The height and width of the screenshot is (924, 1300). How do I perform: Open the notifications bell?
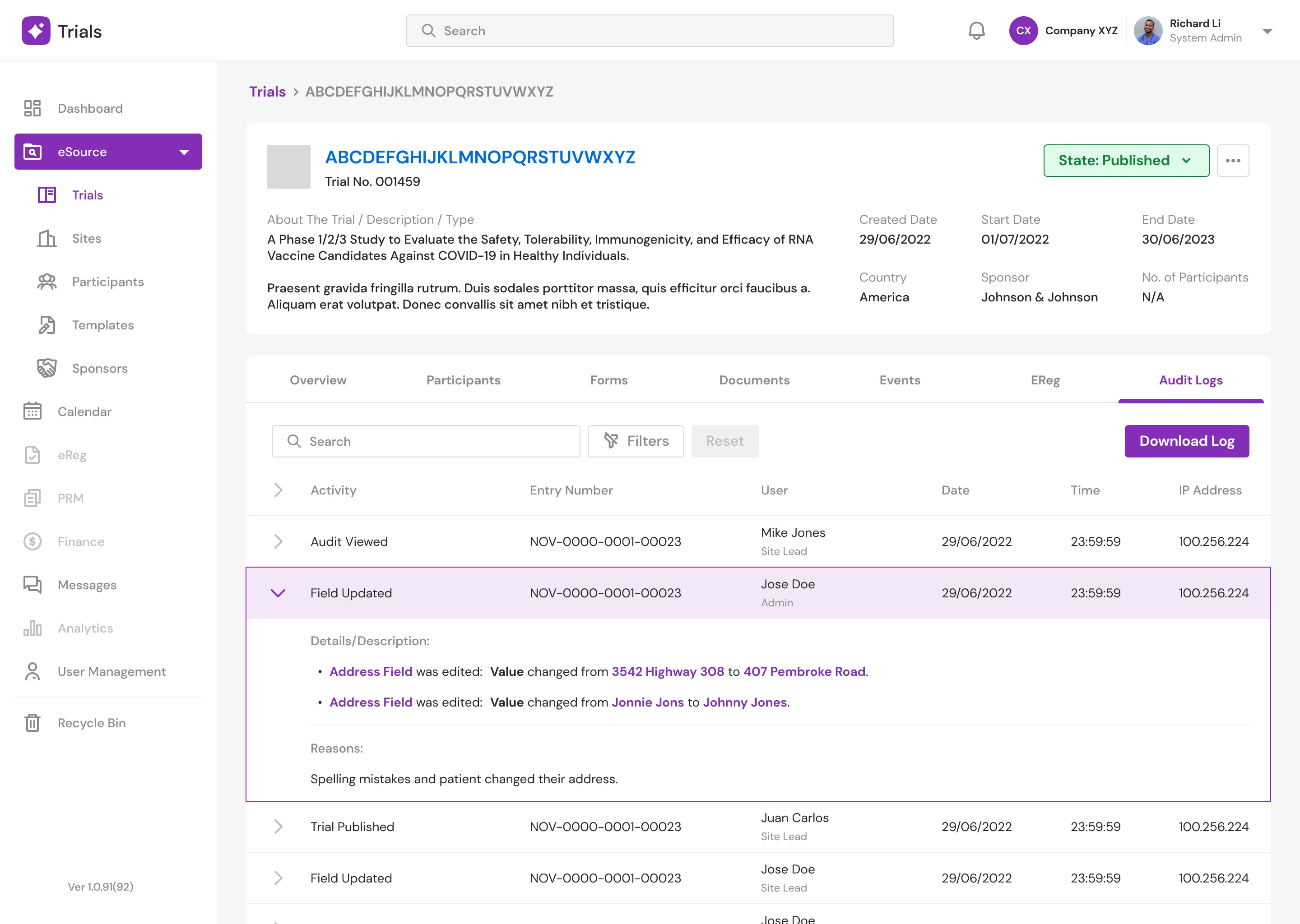(976, 31)
